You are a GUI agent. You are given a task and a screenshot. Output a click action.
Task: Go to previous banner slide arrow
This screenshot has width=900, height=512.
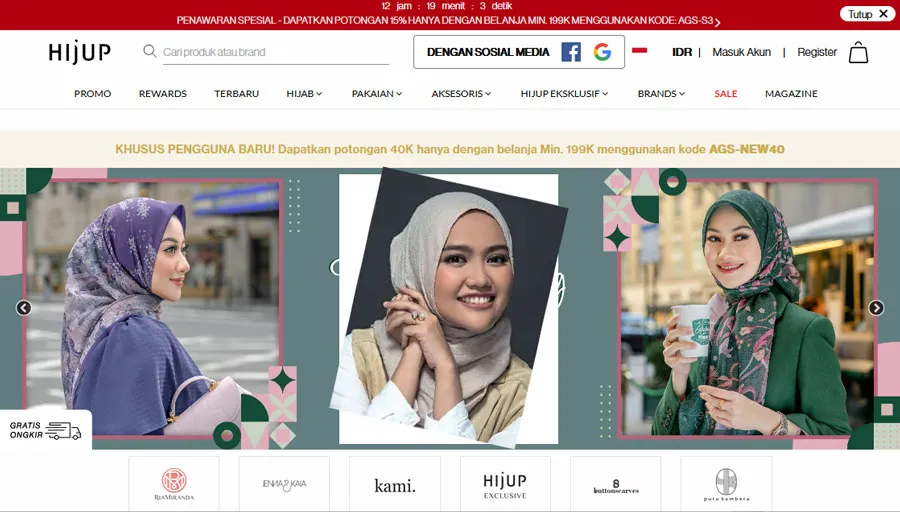24,308
